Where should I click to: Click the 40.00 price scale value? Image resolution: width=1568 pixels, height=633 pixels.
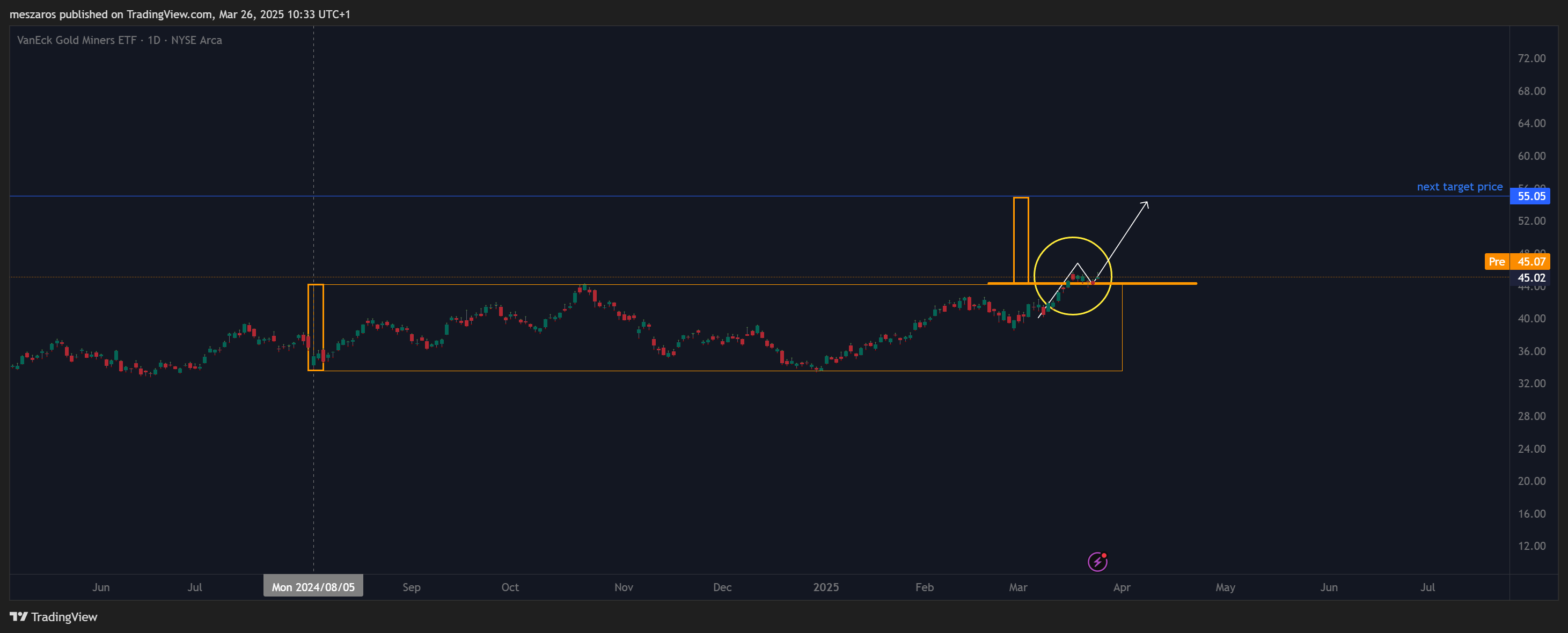coord(1531,318)
